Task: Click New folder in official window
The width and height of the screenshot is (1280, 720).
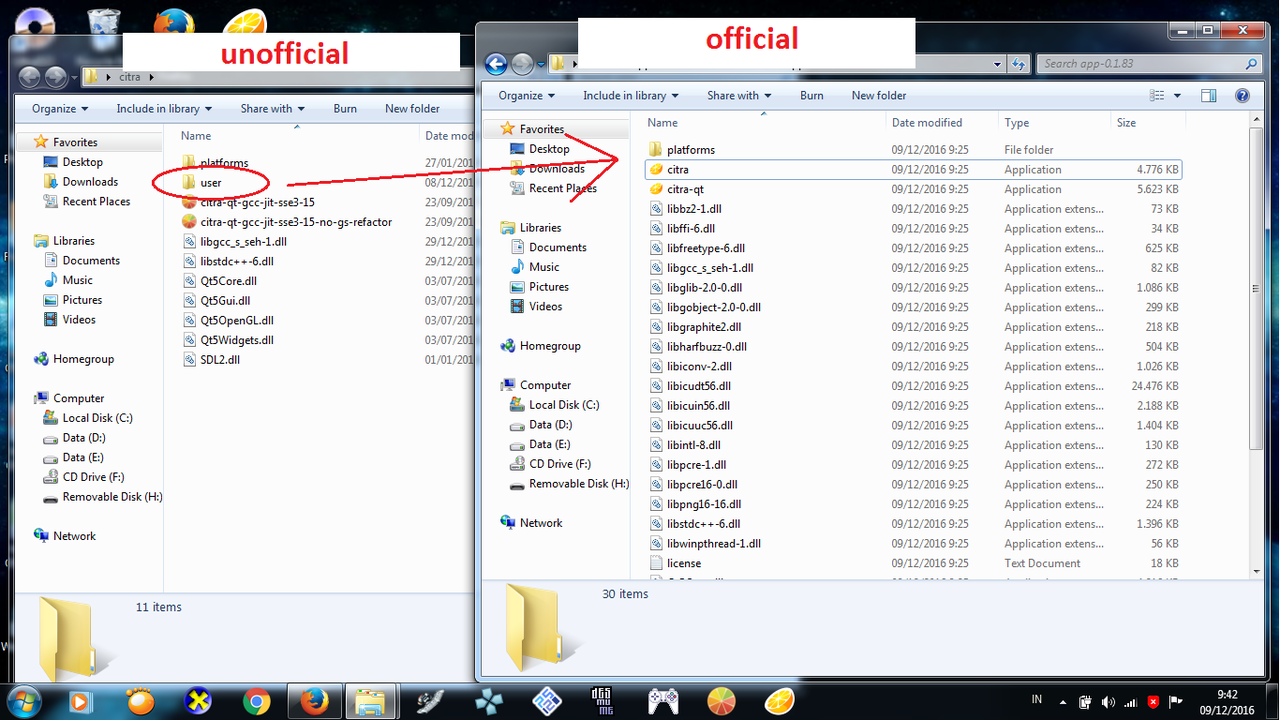Action: pos(879,96)
